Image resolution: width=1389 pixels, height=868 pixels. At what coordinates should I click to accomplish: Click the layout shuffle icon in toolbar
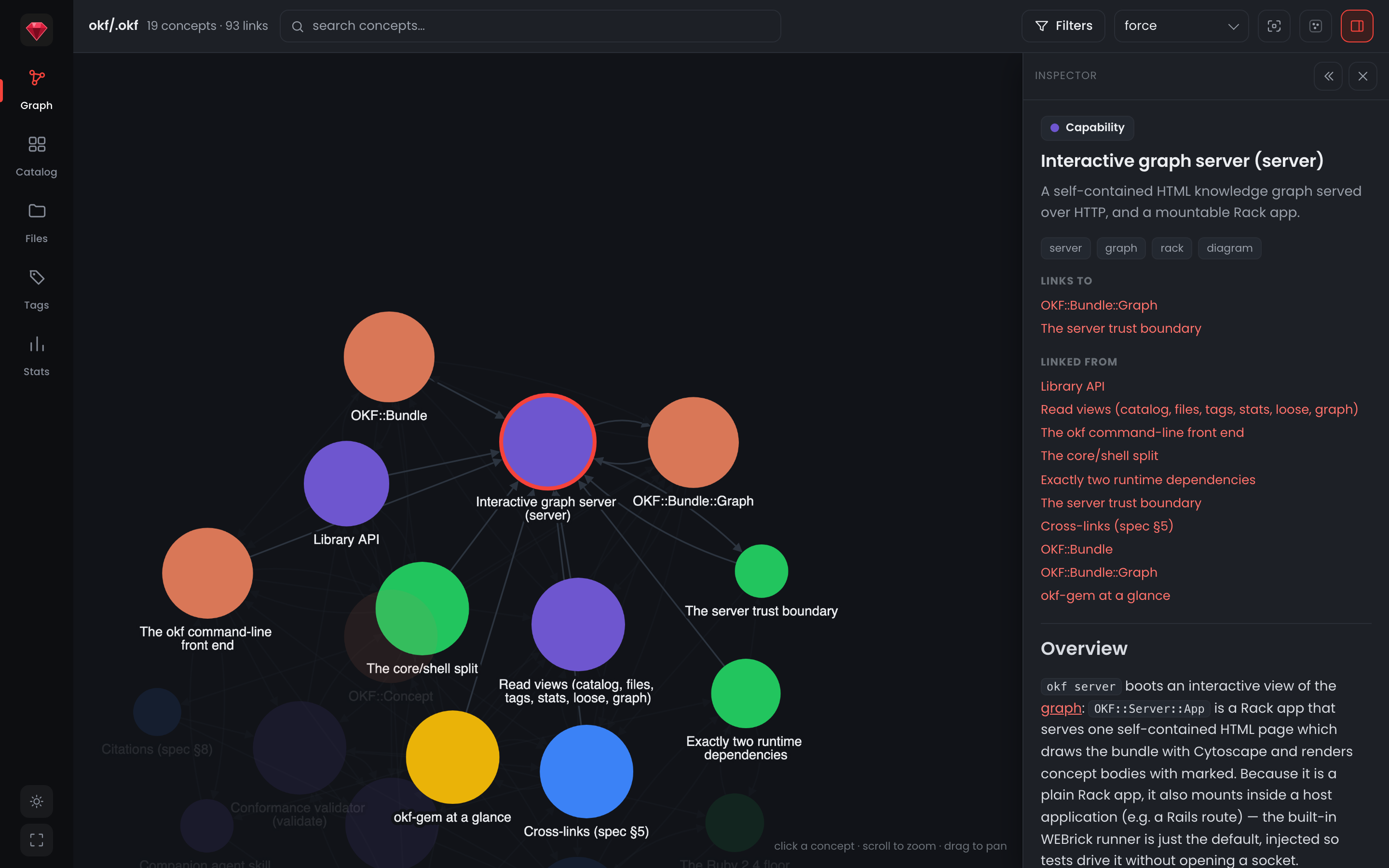1316,26
